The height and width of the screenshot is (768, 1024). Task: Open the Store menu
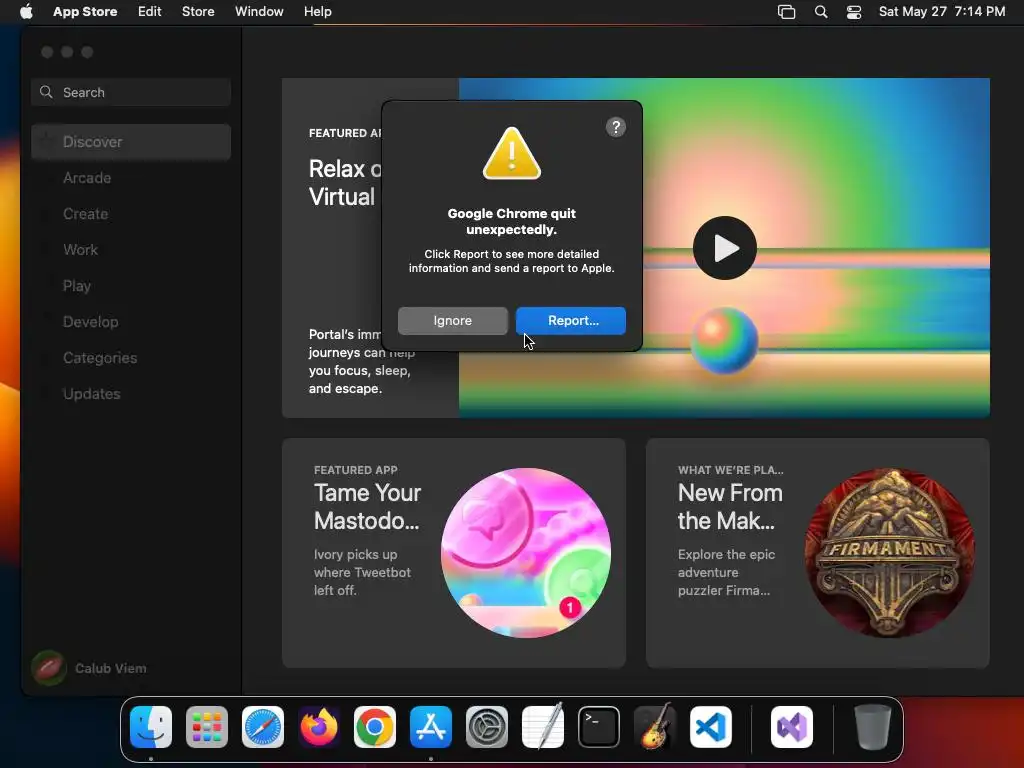tap(198, 11)
